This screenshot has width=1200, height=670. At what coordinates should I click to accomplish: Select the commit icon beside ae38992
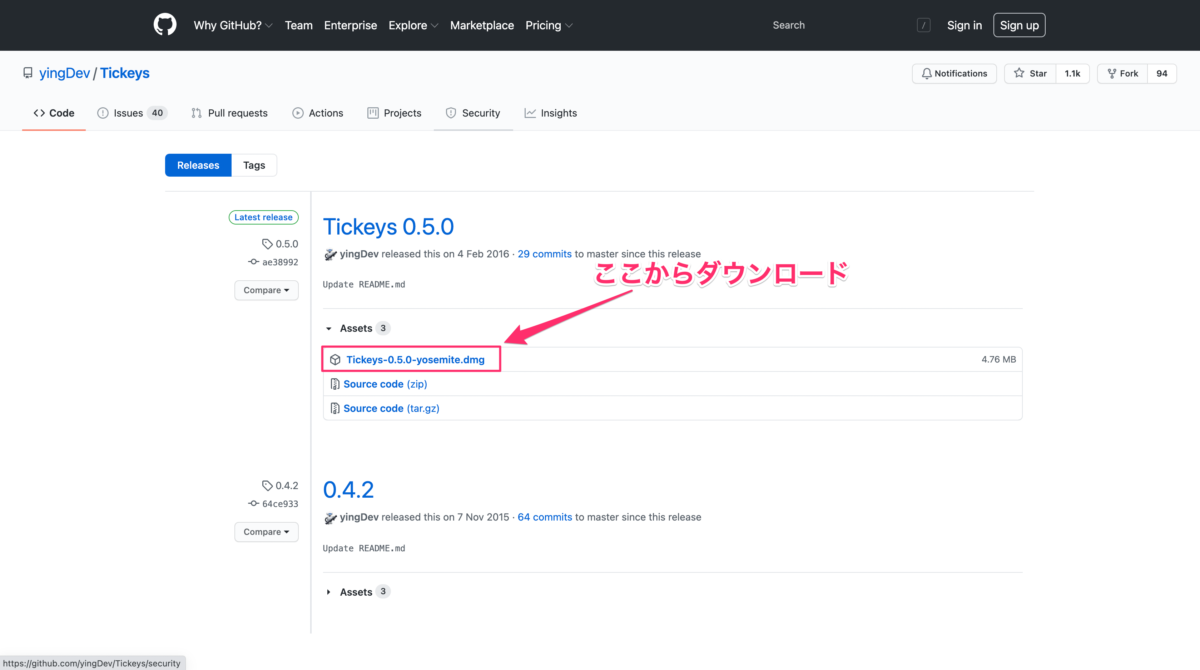(x=253, y=262)
